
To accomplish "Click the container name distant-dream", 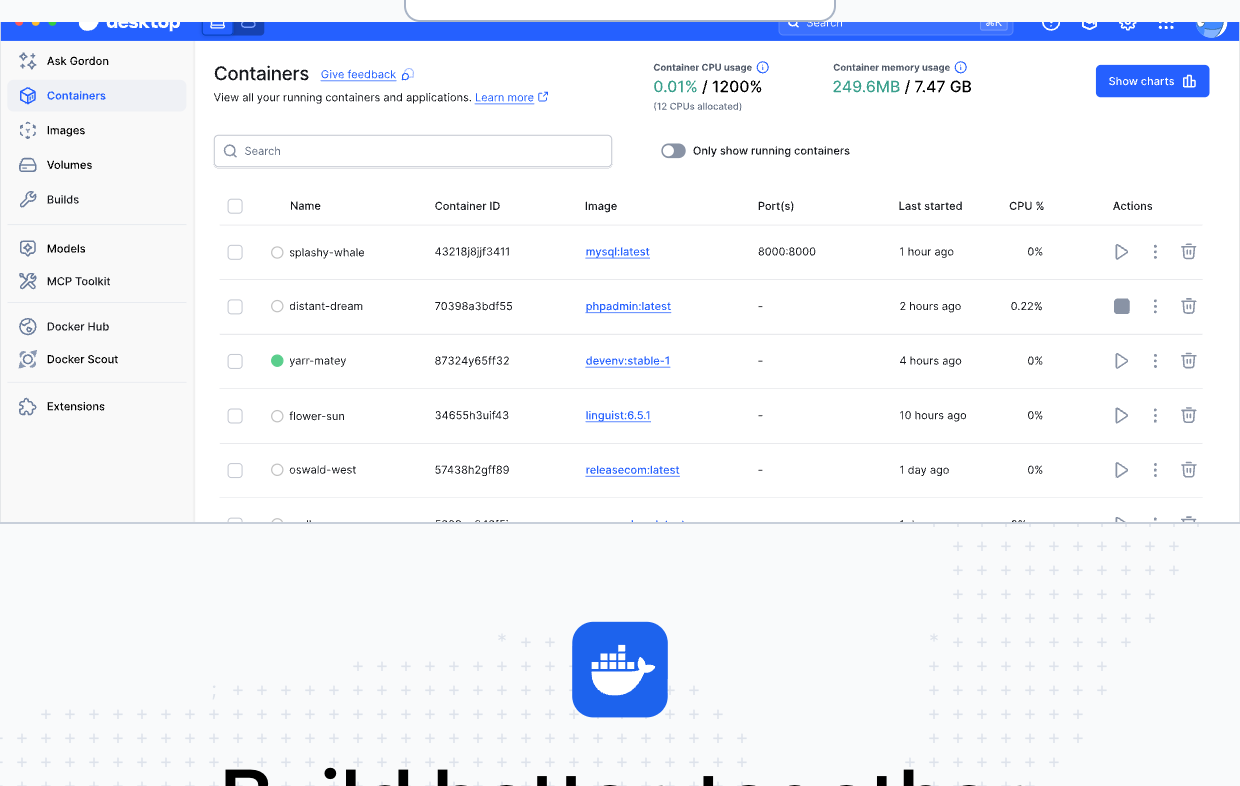I will (x=326, y=306).
